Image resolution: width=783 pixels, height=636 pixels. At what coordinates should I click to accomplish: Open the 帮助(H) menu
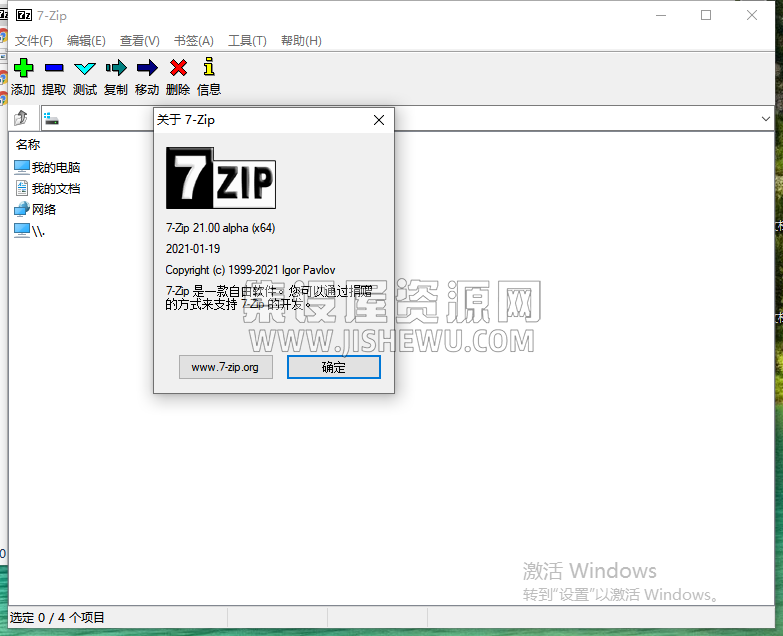tap(301, 41)
